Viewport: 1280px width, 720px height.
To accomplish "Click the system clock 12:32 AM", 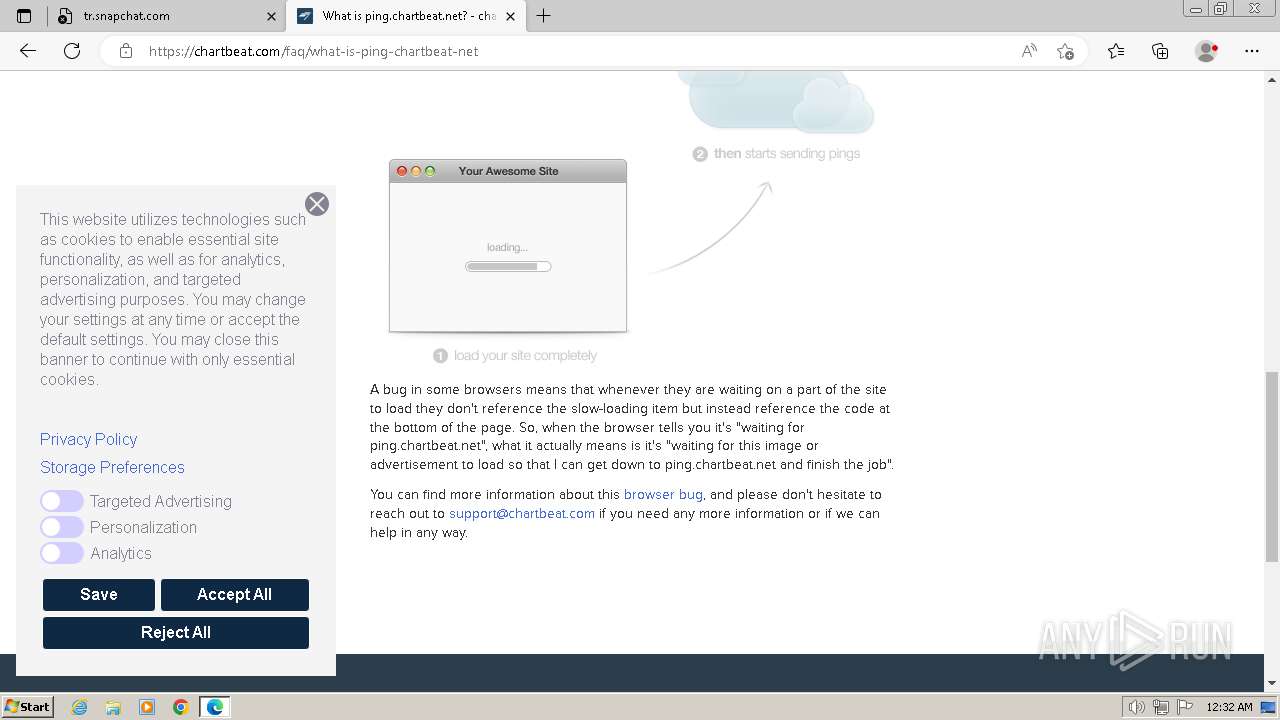I will 1229,707.
